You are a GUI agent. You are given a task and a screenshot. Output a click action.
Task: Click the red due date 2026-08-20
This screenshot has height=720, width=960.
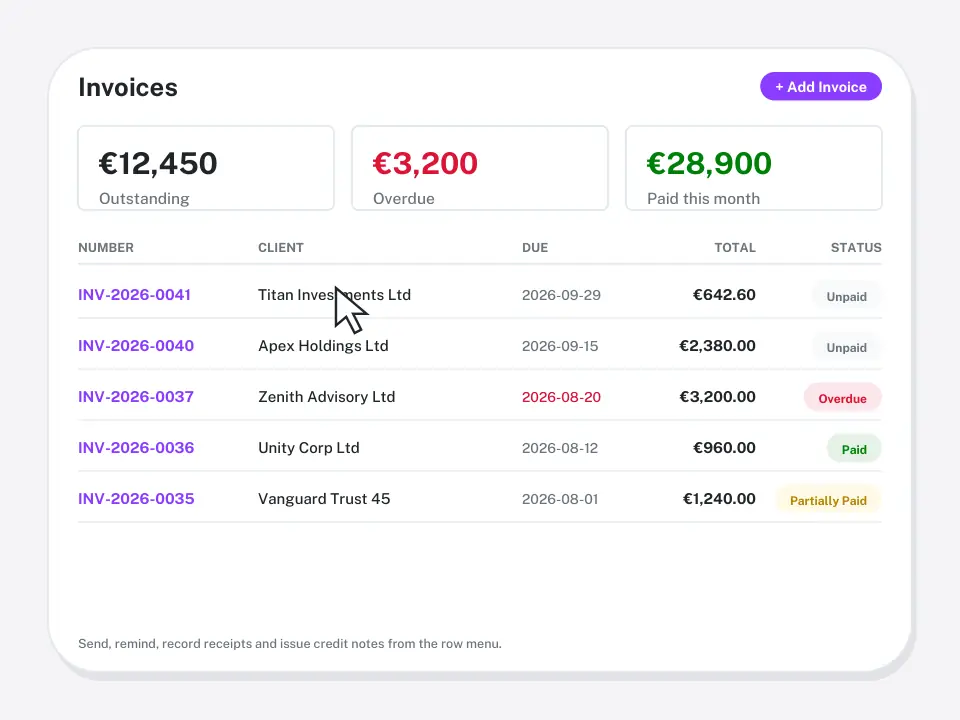[x=561, y=397]
